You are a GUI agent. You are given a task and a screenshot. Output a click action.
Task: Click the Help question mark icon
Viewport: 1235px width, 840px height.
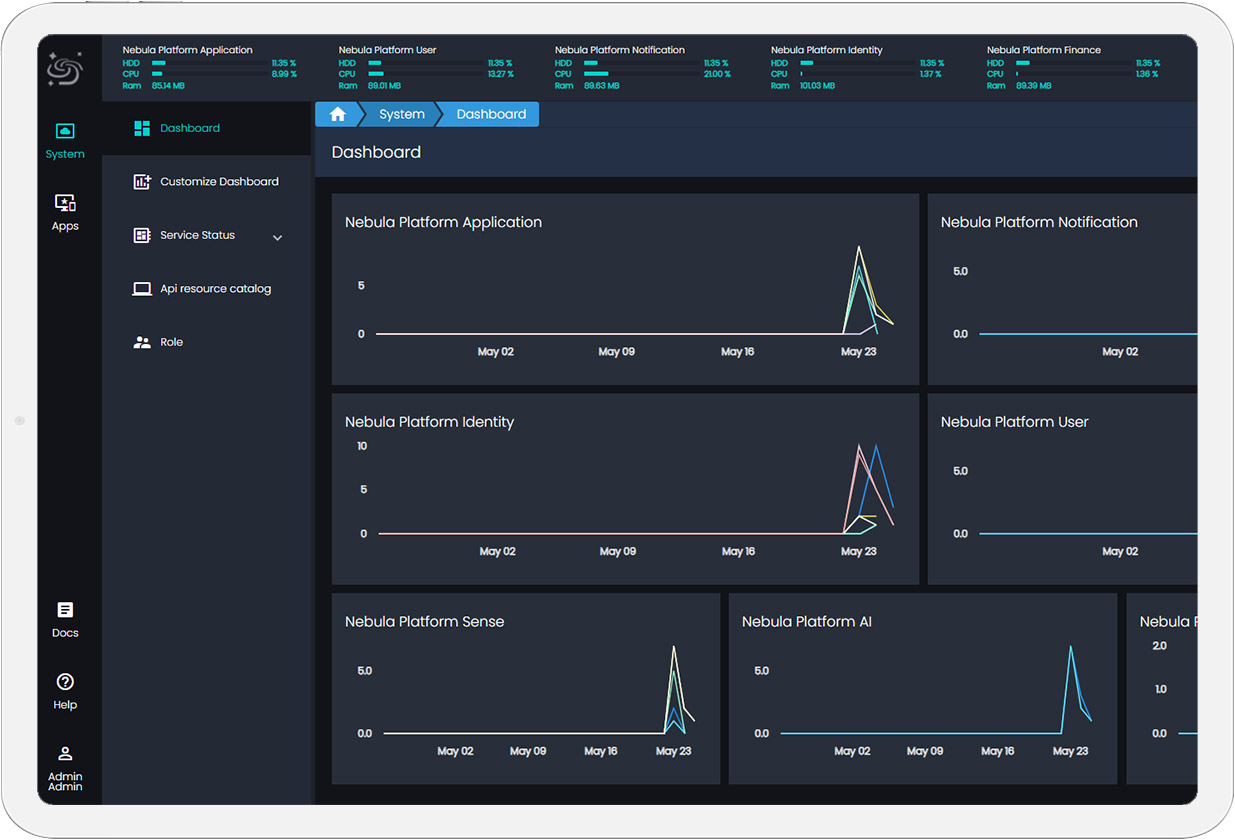pyautogui.click(x=65, y=682)
